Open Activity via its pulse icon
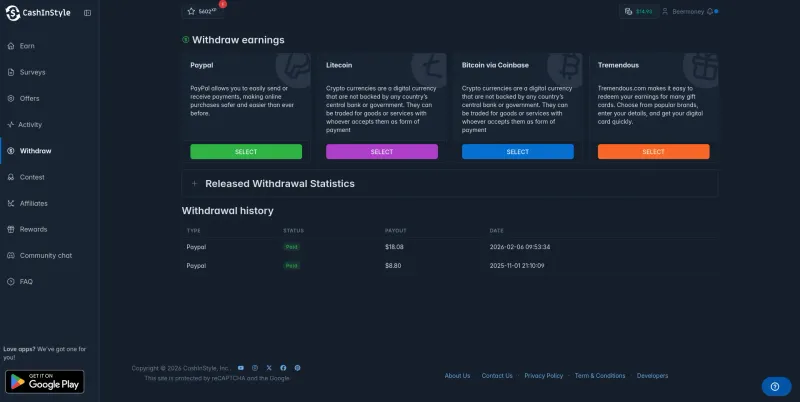Viewport: 800px width, 402px height. [11, 124]
